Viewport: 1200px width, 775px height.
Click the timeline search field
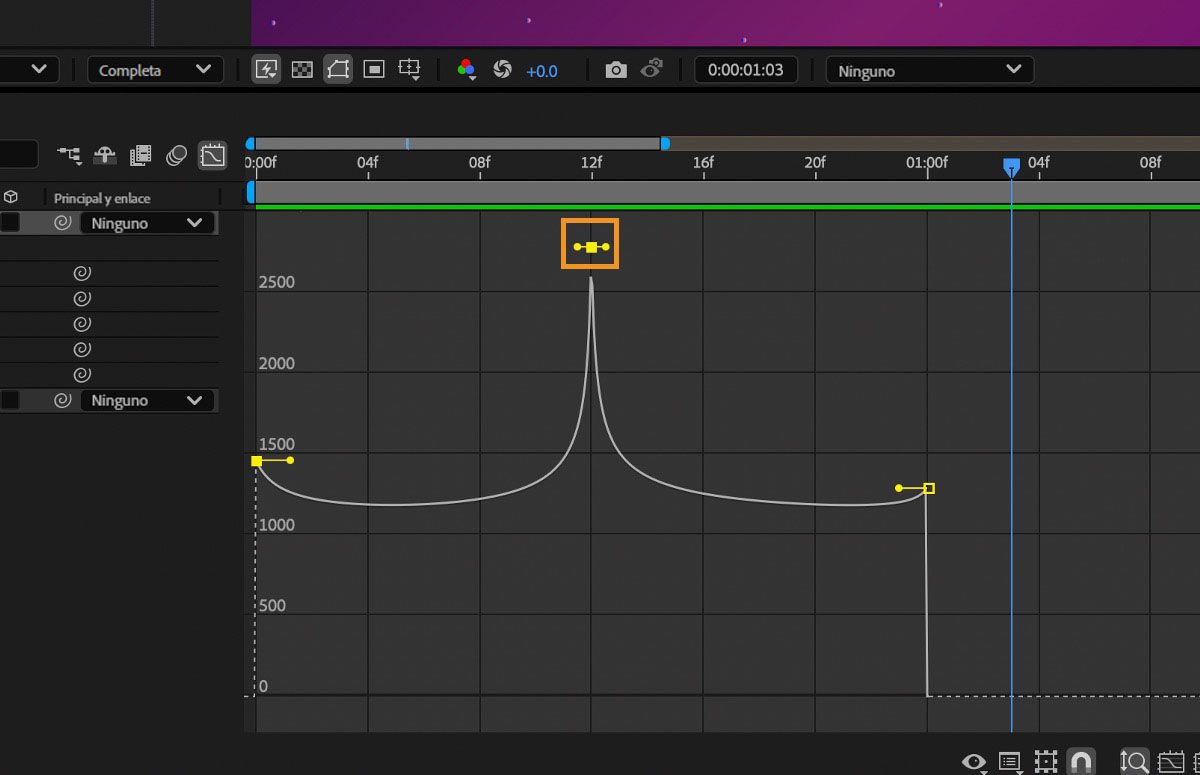(x=19, y=154)
